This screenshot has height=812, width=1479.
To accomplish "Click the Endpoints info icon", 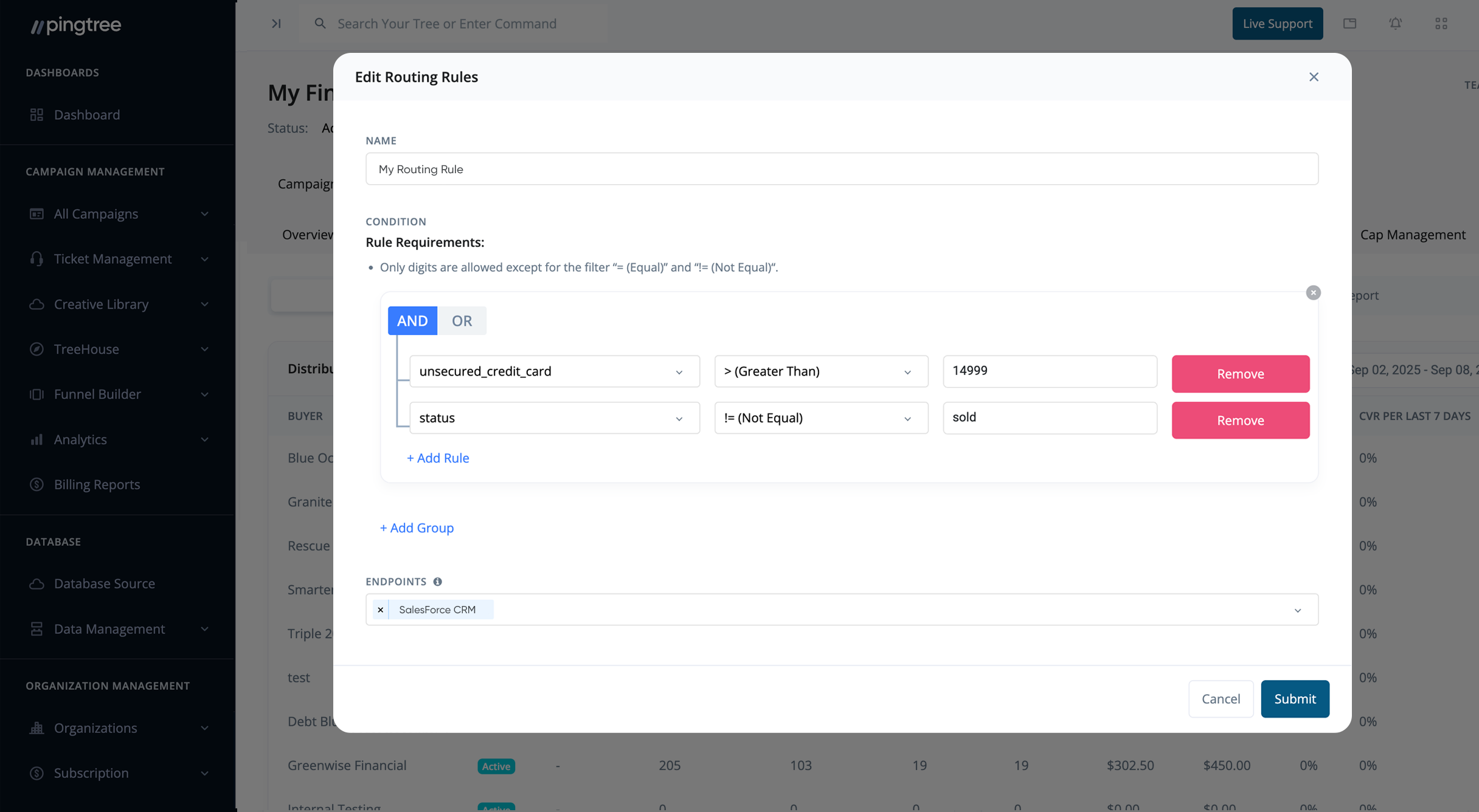I will click(437, 582).
